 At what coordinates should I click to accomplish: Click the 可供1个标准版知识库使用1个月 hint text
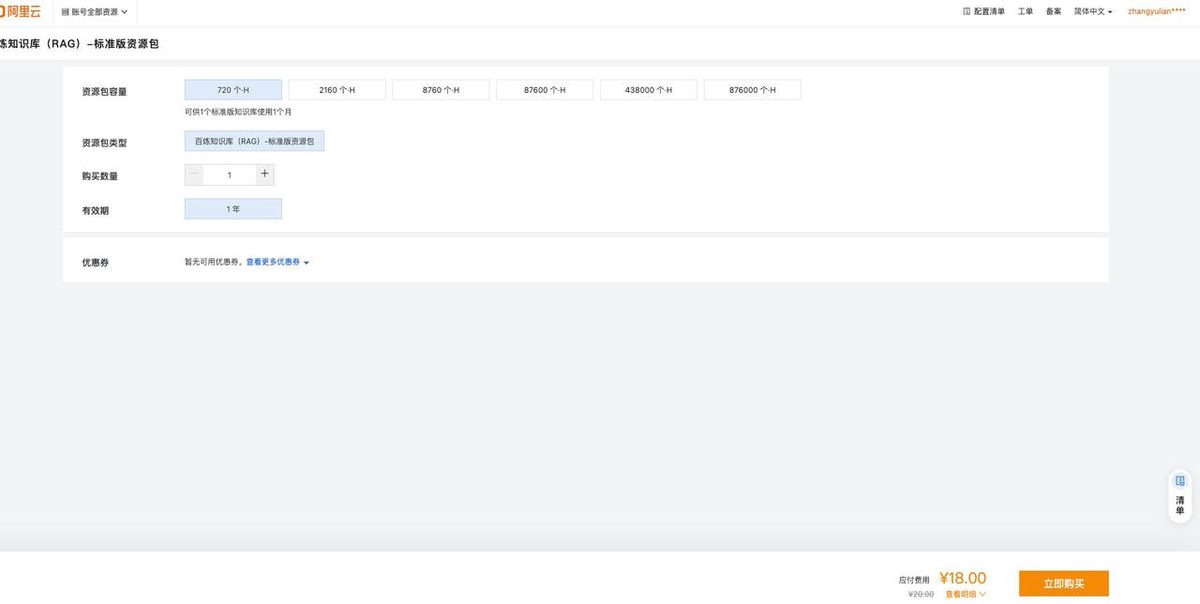click(238, 112)
